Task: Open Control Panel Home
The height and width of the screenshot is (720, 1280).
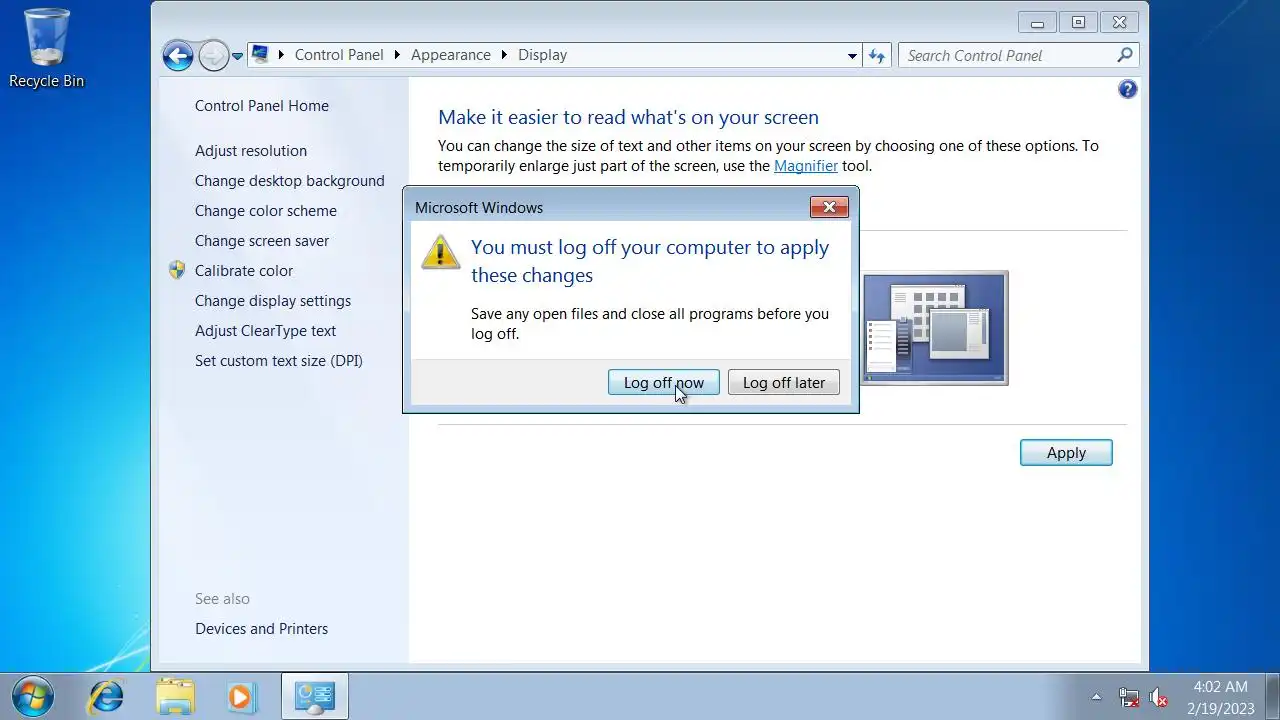Action: point(262,106)
